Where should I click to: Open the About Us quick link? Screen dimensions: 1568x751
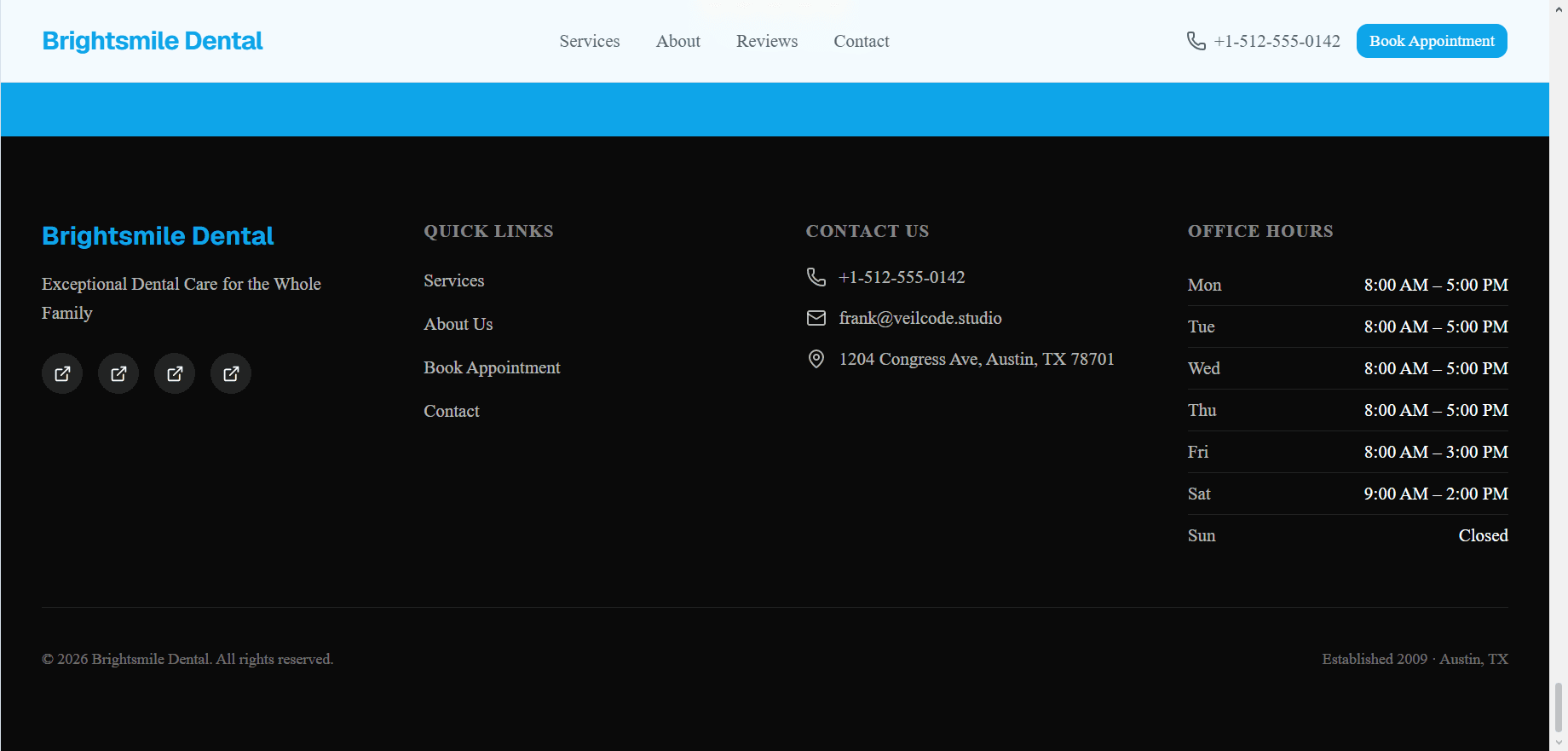(458, 324)
